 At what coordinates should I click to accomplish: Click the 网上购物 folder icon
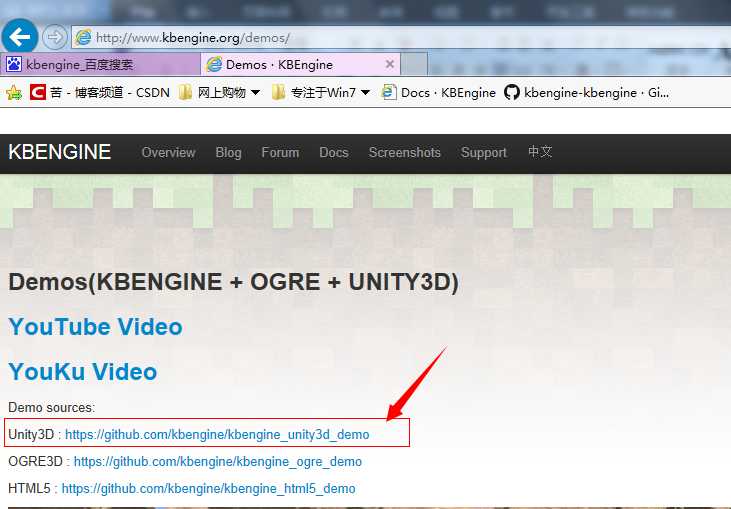tap(185, 92)
